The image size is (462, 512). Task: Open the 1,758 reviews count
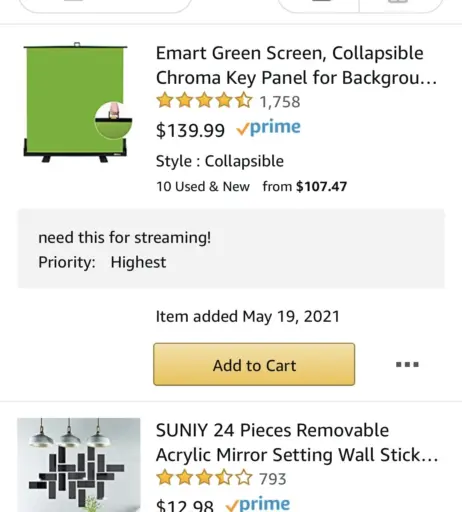[x=280, y=102]
